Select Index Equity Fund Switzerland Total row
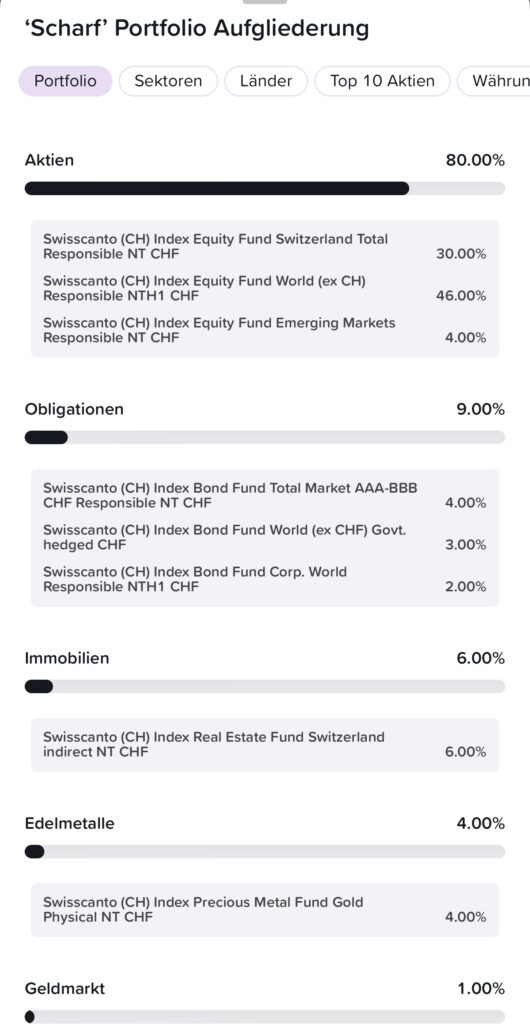Viewport: 530px width, 1024px height. click(x=264, y=247)
